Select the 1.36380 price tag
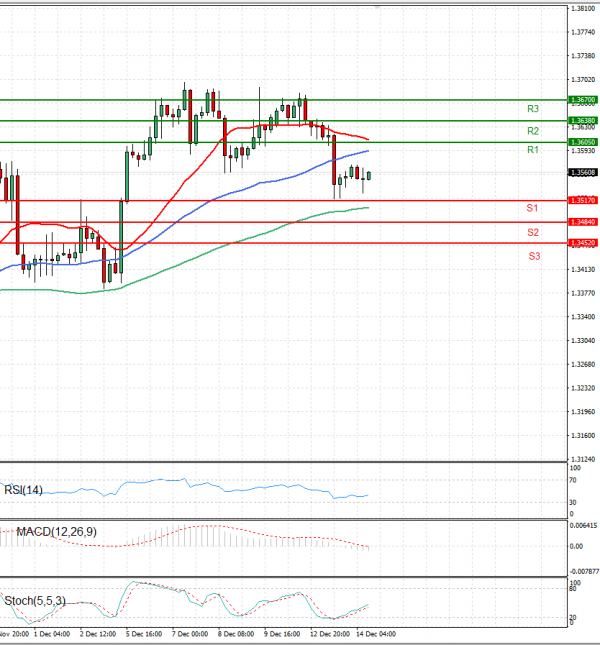This screenshot has width=600, height=645. [583, 121]
